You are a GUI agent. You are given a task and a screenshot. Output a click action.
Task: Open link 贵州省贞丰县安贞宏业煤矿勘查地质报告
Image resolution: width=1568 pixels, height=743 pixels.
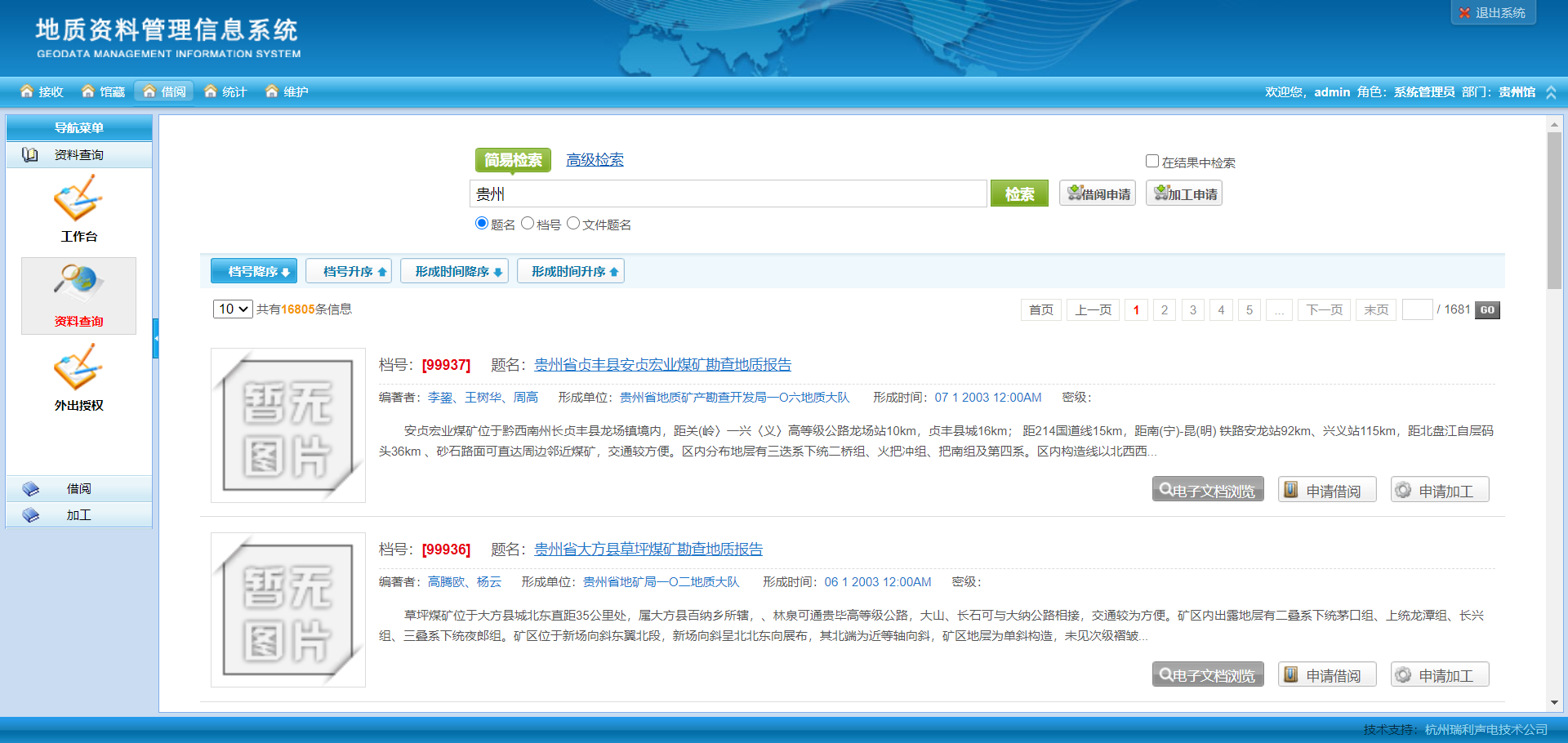pos(662,365)
